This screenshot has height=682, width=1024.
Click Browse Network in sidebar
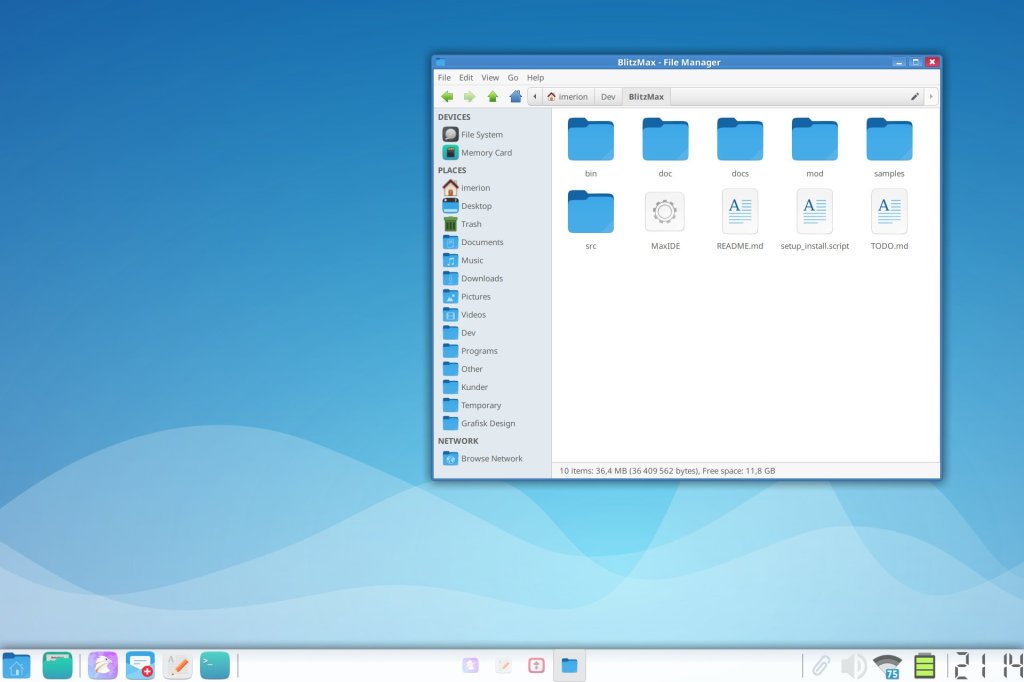(x=491, y=458)
